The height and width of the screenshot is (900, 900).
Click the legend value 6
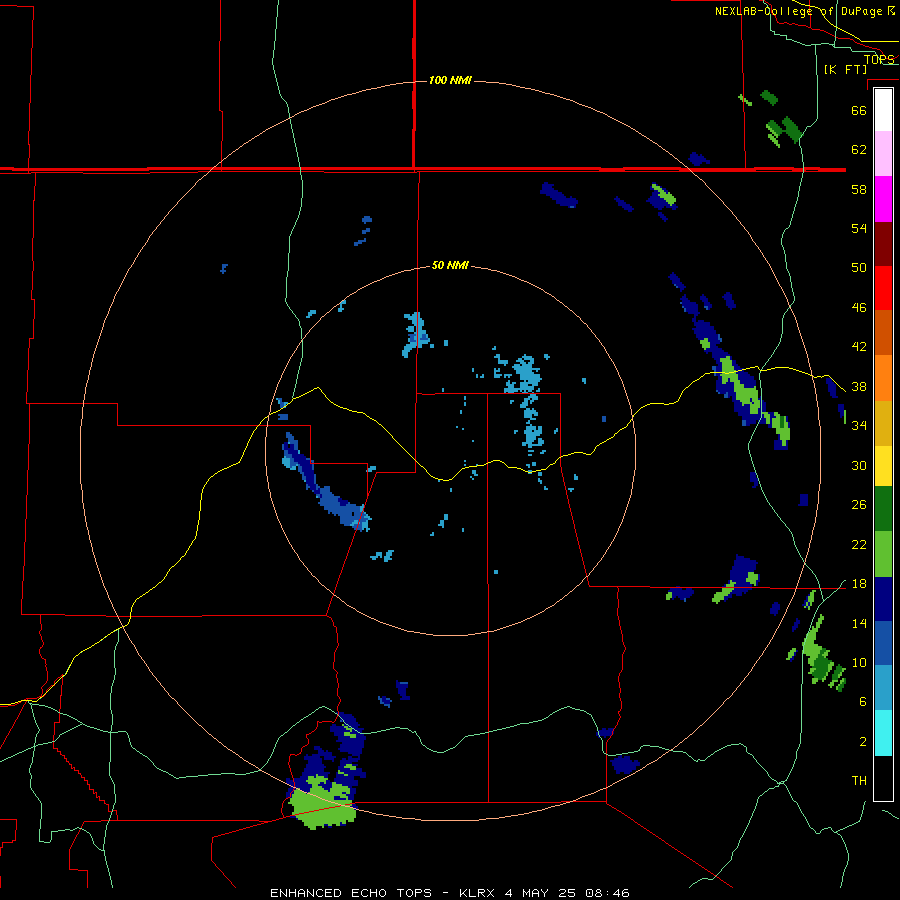pyautogui.click(x=862, y=702)
